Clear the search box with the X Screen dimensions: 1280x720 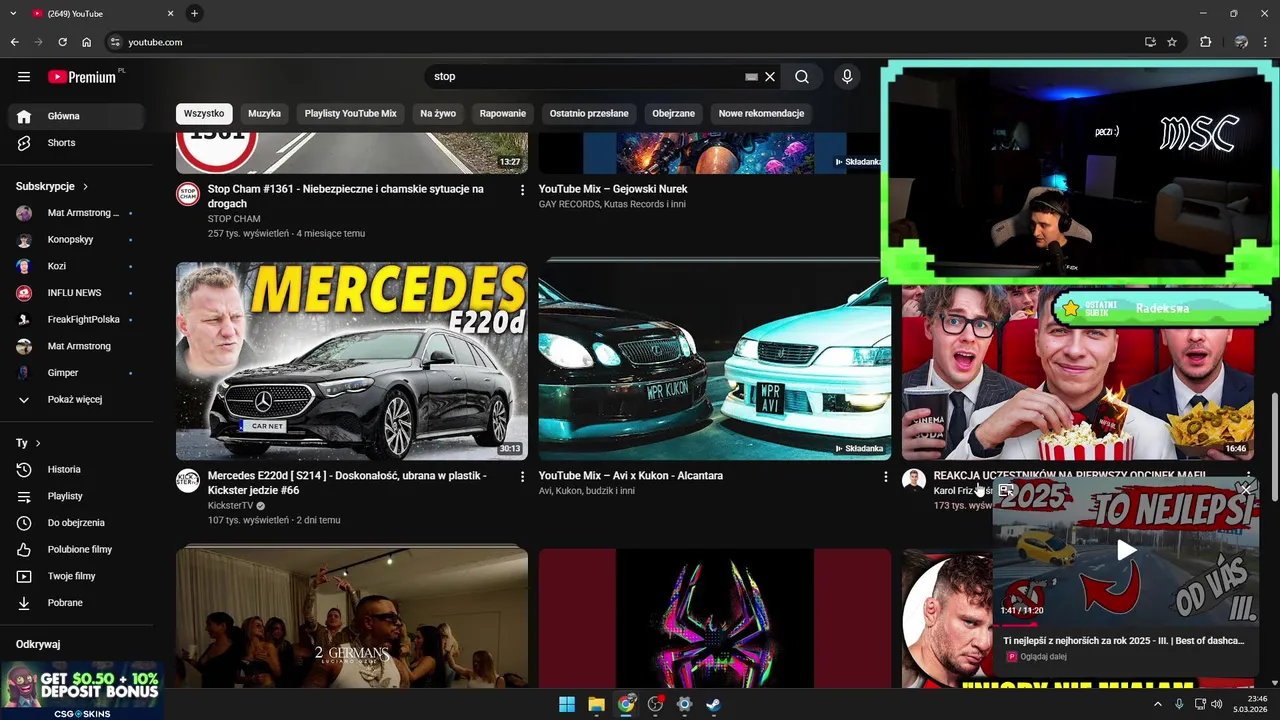tap(770, 77)
